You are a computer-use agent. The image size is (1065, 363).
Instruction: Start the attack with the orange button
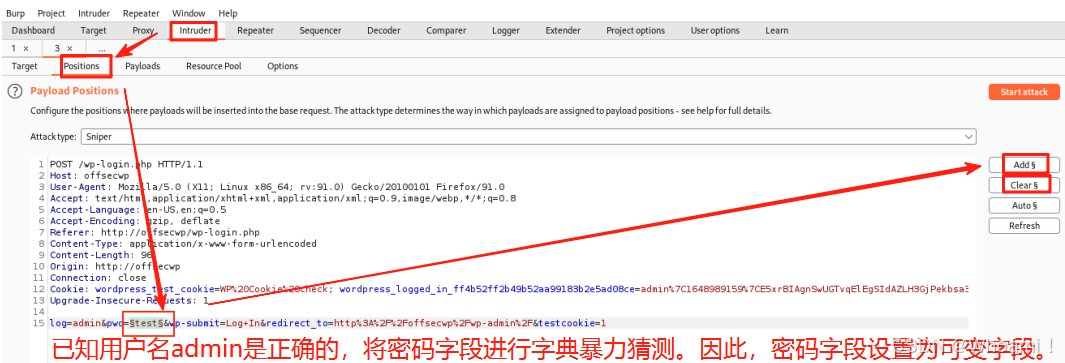(1024, 92)
